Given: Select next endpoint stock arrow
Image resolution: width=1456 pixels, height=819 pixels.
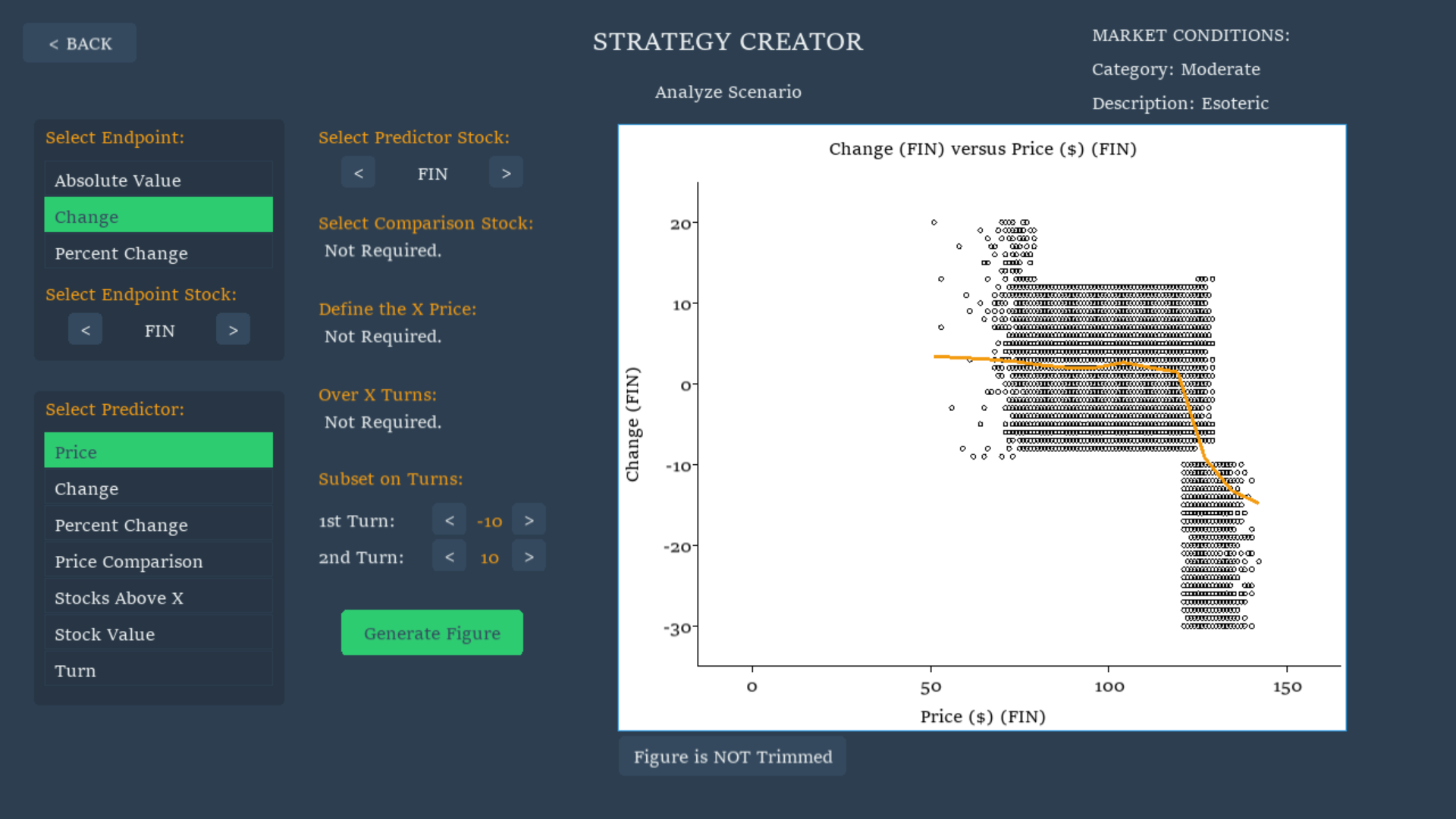Looking at the screenshot, I should 233,330.
